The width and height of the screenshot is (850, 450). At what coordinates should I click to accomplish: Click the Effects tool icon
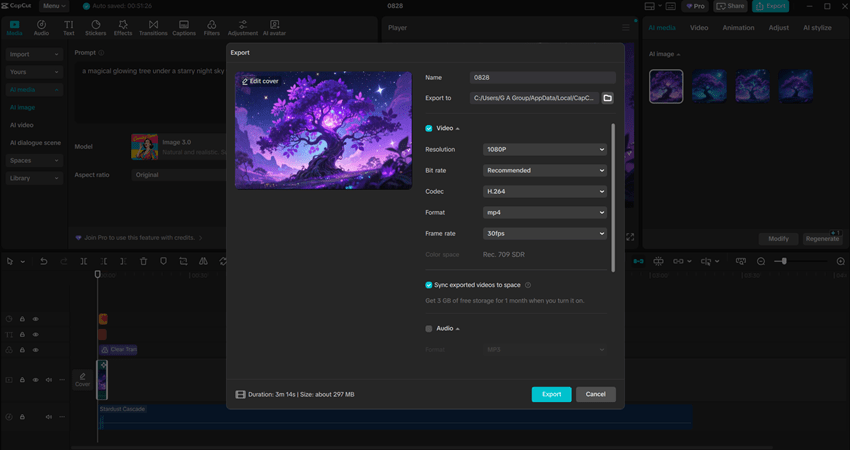pyautogui.click(x=123, y=27)
